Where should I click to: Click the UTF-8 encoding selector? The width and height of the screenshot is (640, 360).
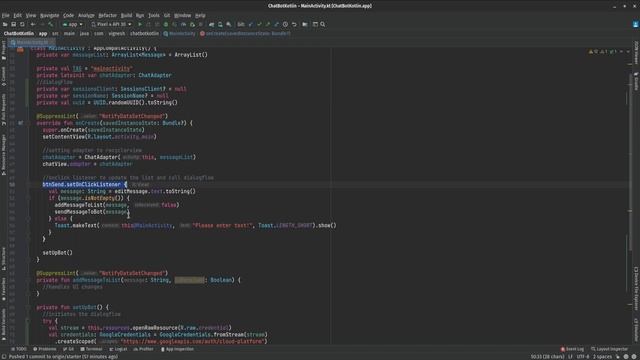(x=583, y=357)
